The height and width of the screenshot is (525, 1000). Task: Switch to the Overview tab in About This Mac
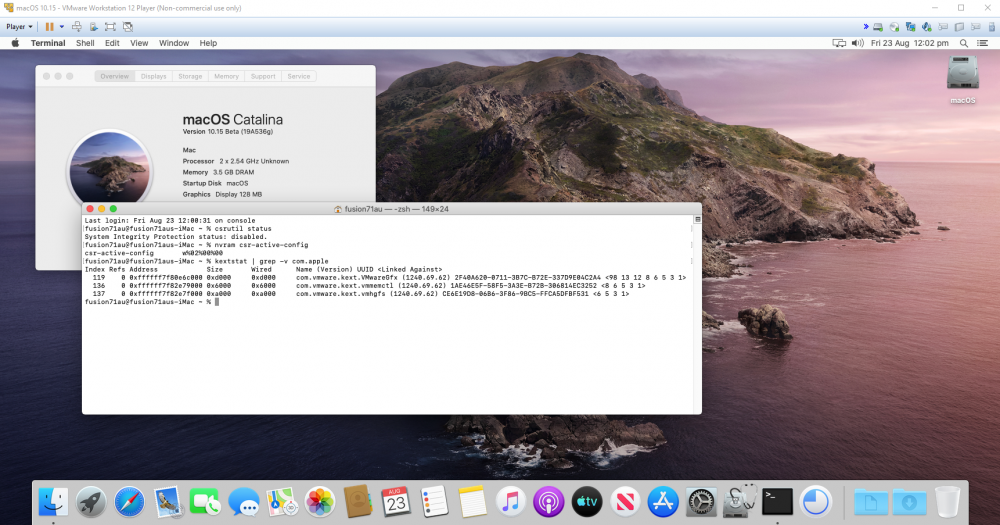114,76
